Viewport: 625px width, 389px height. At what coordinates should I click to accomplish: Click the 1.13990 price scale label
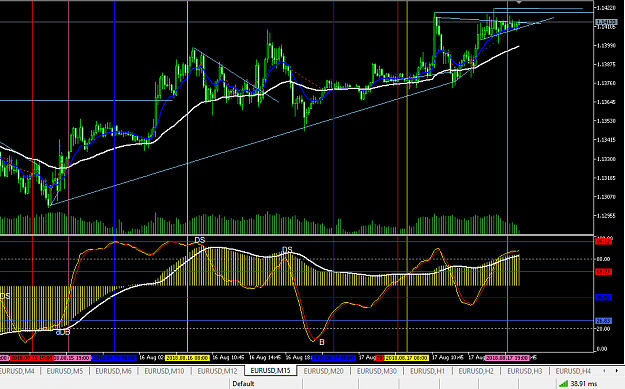pyautogui.click(x=606, y=45)
